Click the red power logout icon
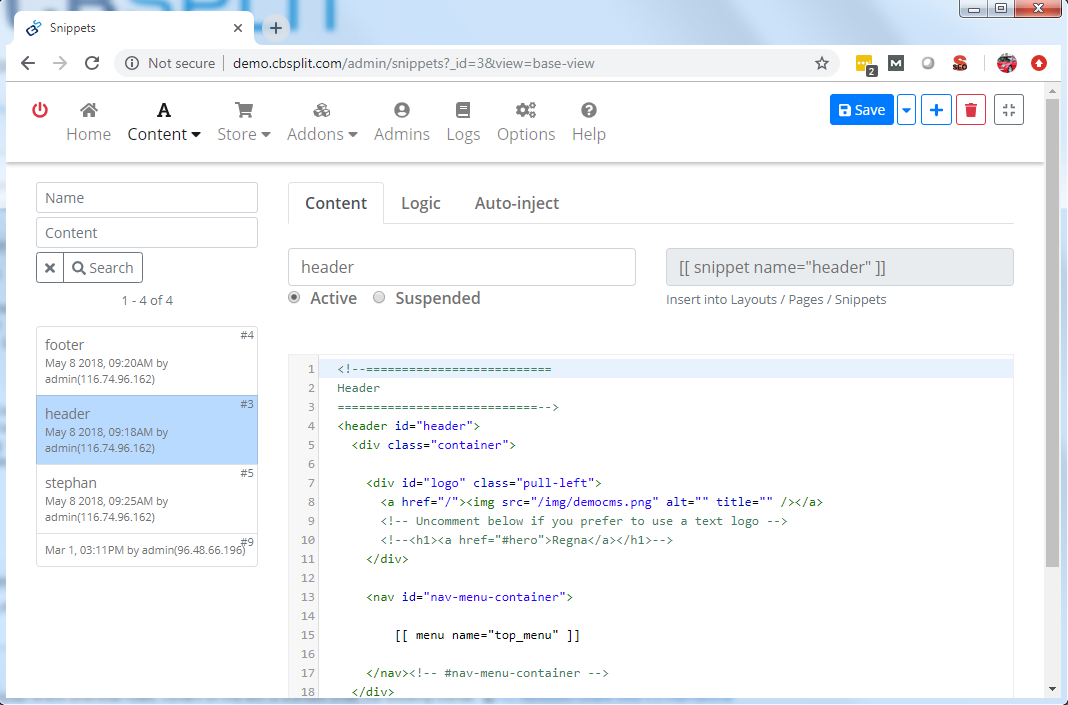 pos(40,110)
